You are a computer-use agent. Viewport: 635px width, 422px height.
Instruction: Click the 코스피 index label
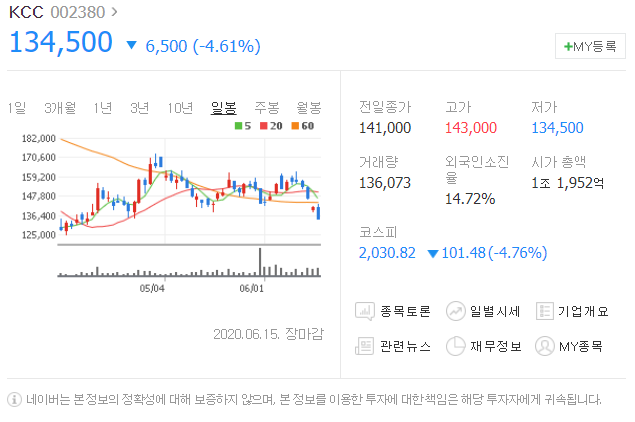click(378, 232)
